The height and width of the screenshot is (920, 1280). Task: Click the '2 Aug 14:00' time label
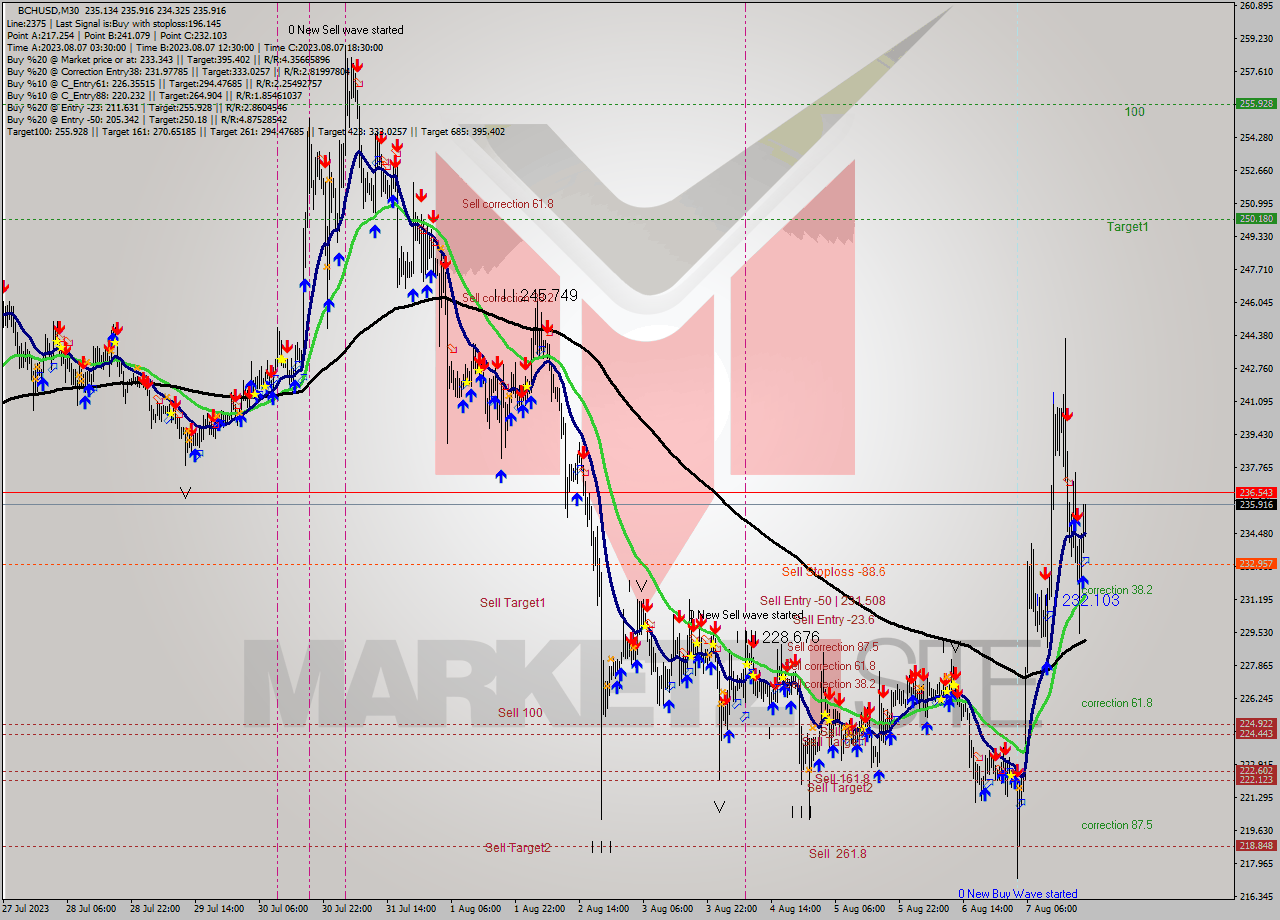click(603, 909)
